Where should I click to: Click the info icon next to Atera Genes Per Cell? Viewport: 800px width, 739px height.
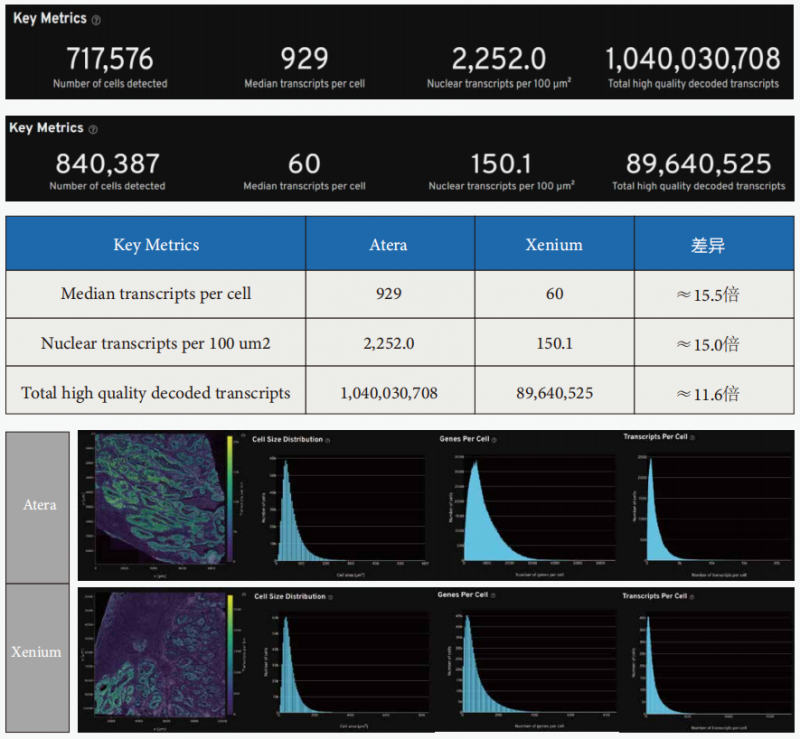494,439
